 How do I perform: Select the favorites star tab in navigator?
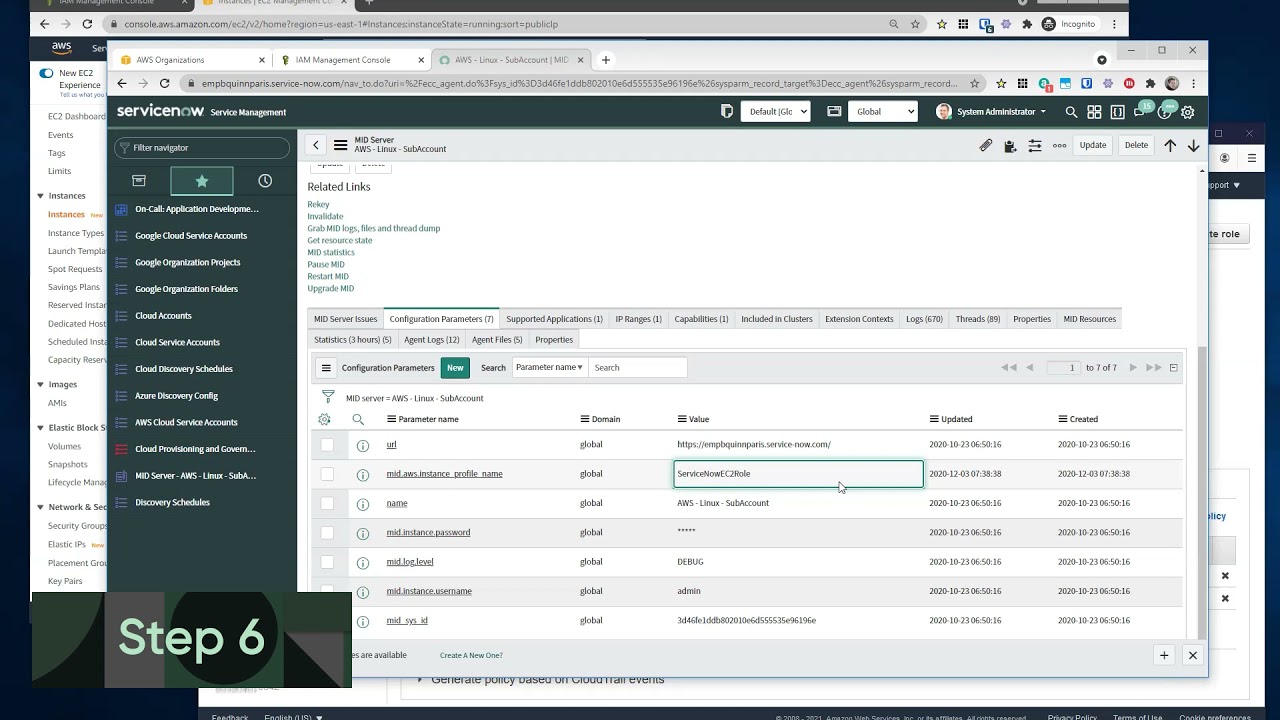tap(202, 181)
